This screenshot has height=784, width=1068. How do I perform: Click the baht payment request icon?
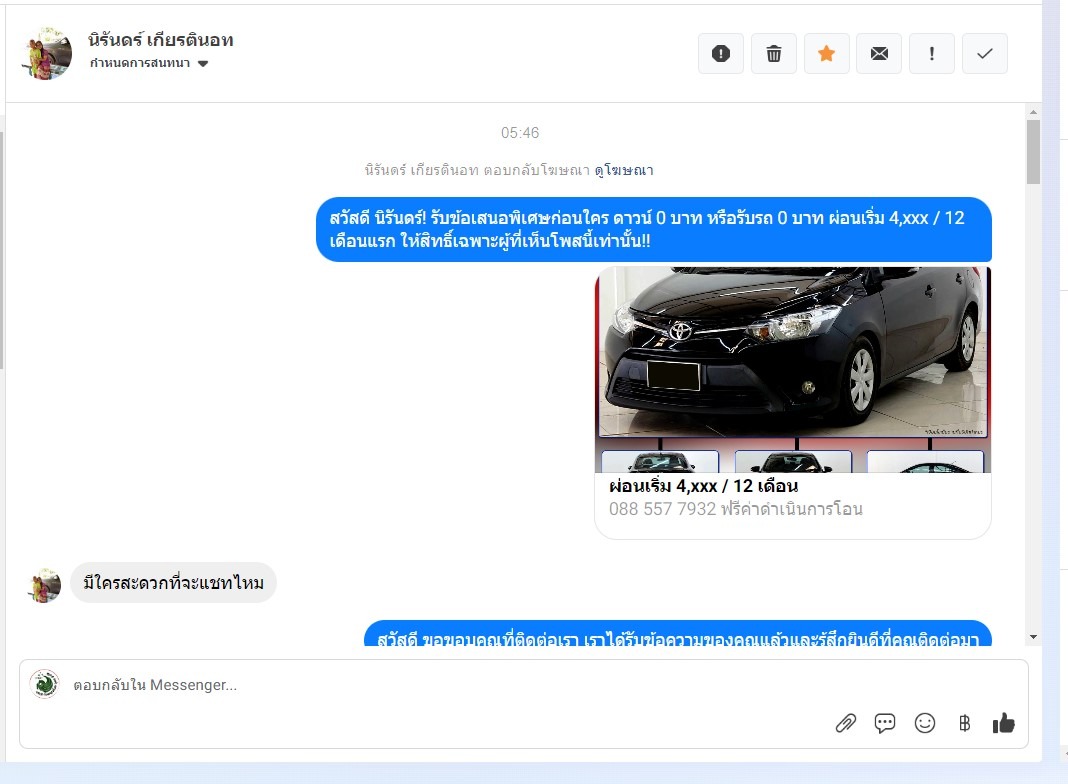tap(964, 723)
